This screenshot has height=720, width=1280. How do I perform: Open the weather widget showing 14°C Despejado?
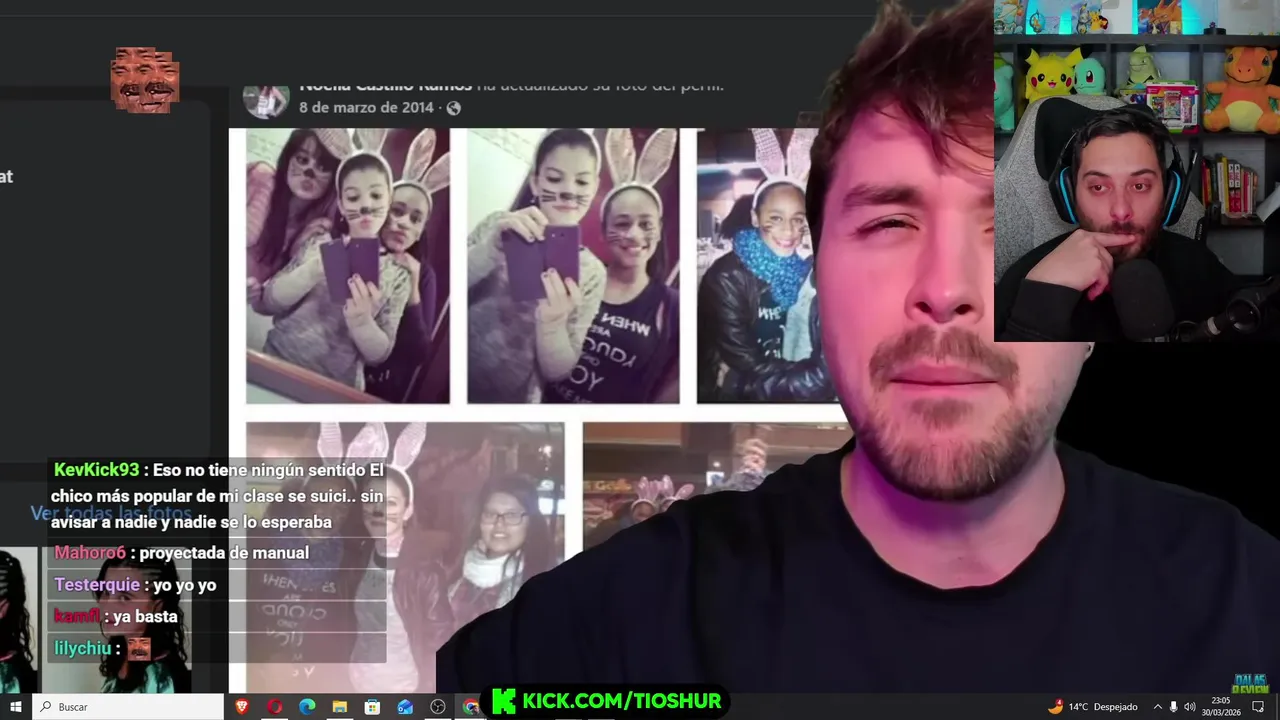(1092, 707)
